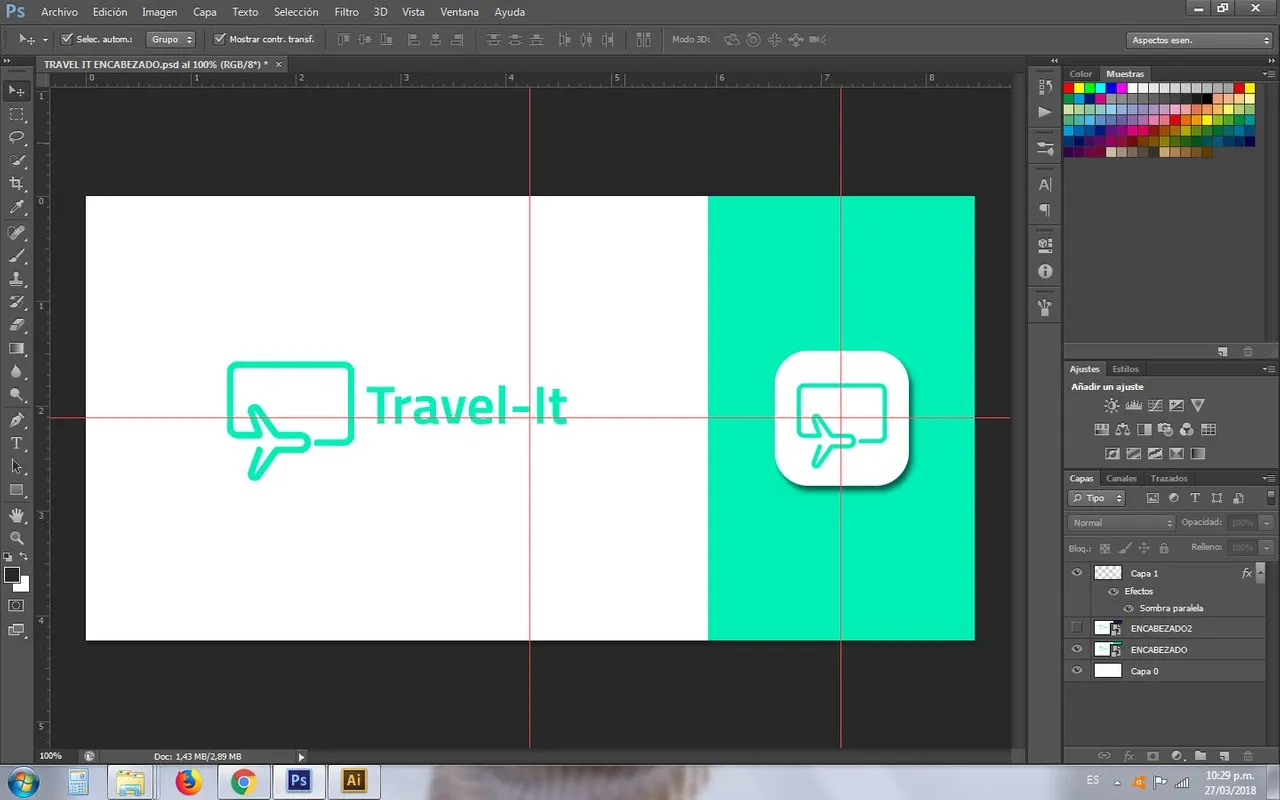Open the Capa menu
Screen dimensions: 1280x800
coord(205,12)
